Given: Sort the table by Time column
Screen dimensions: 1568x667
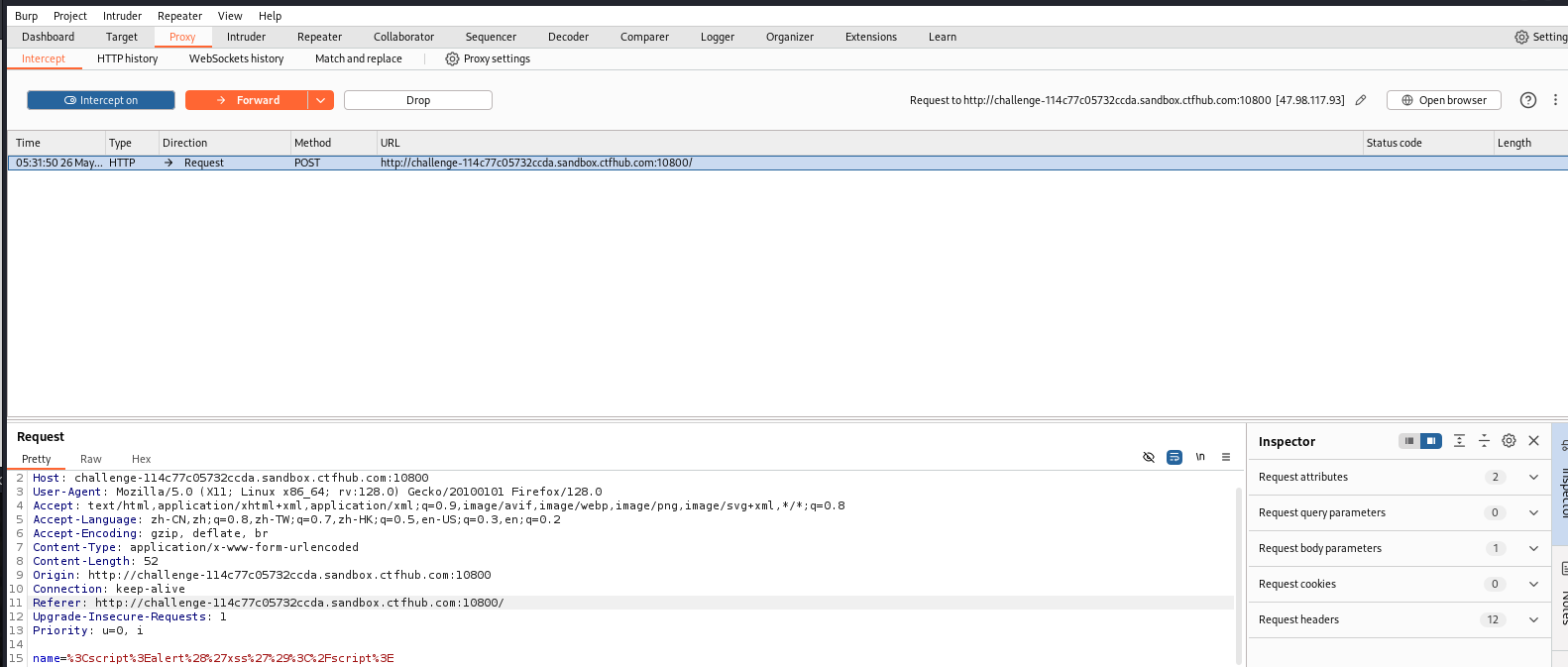Looking at the screenshot, I should 56,143.
